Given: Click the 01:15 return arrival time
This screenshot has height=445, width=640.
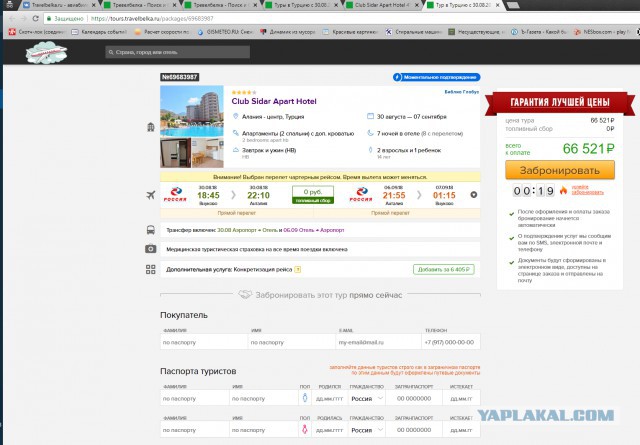Looking at the screenshot, I should [444, 195].
